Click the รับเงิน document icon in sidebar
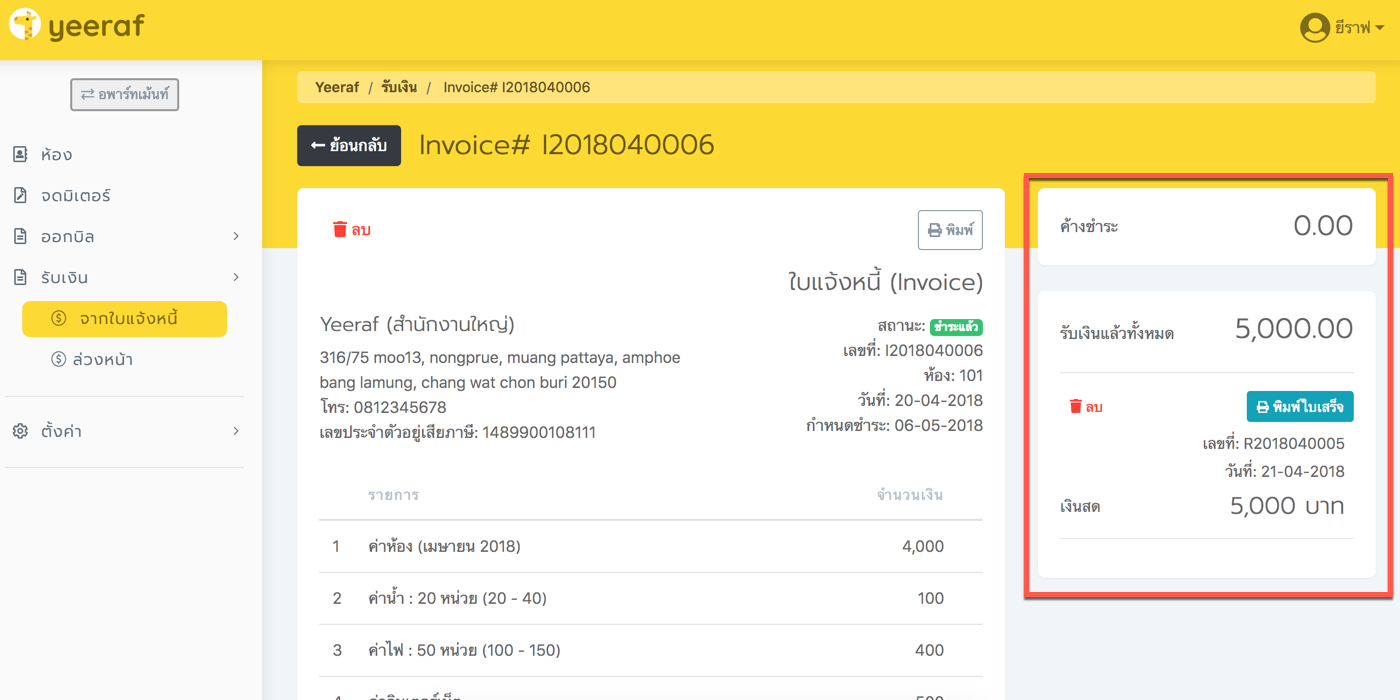 click(20, 277)
